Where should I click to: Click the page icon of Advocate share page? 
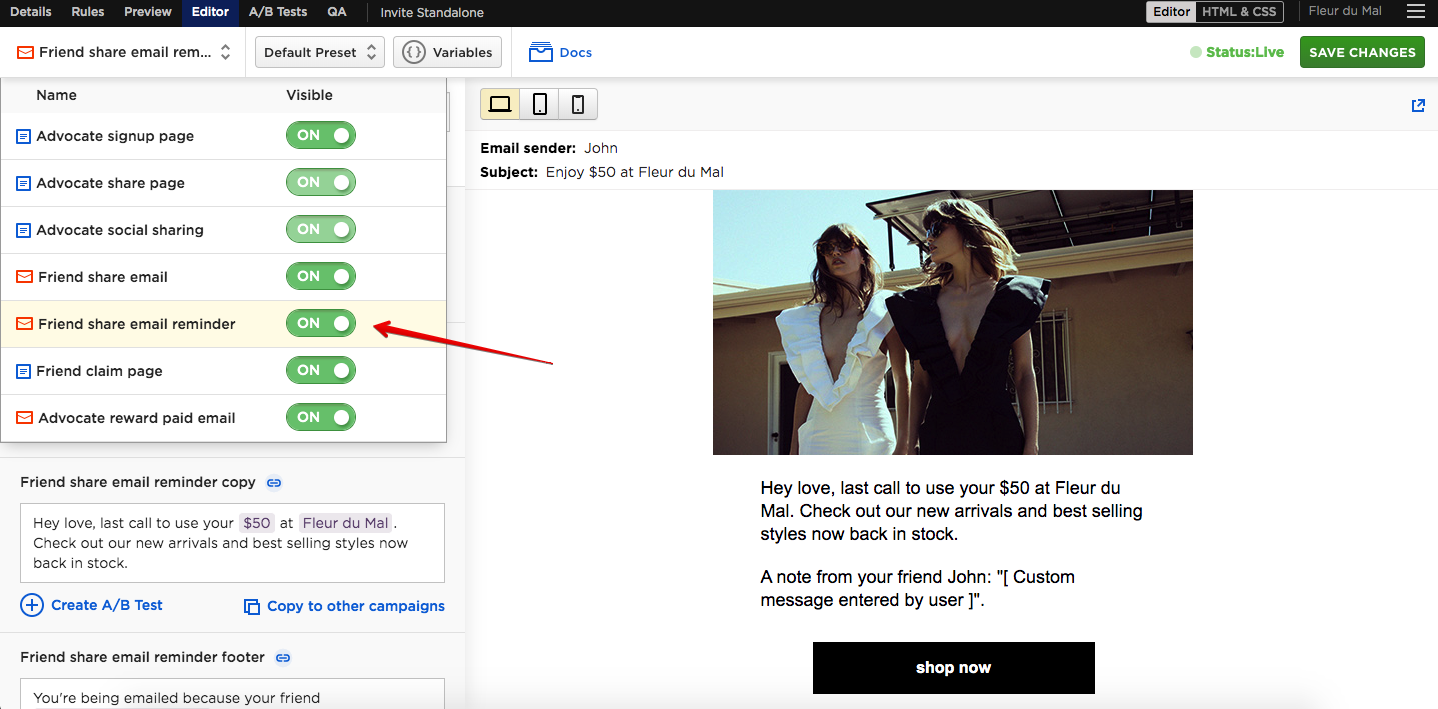(24, 183)
